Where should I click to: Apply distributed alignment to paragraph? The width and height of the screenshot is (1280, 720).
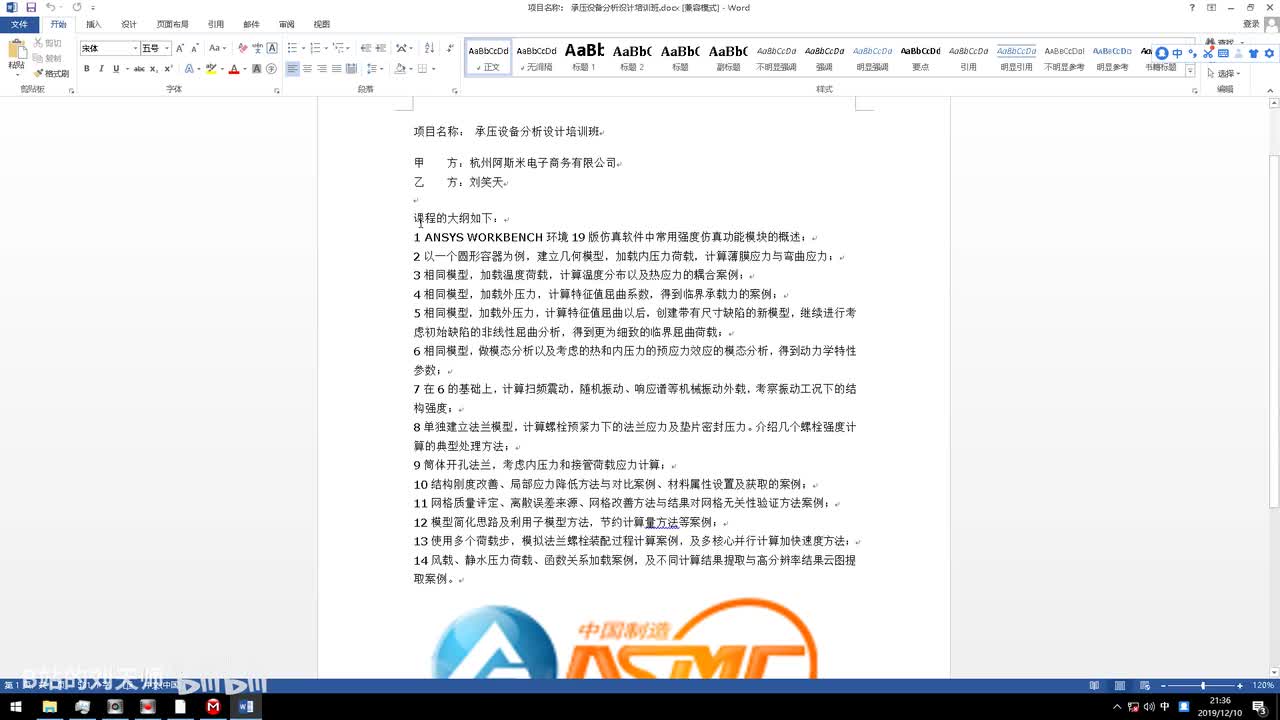(x=351, y=69)
